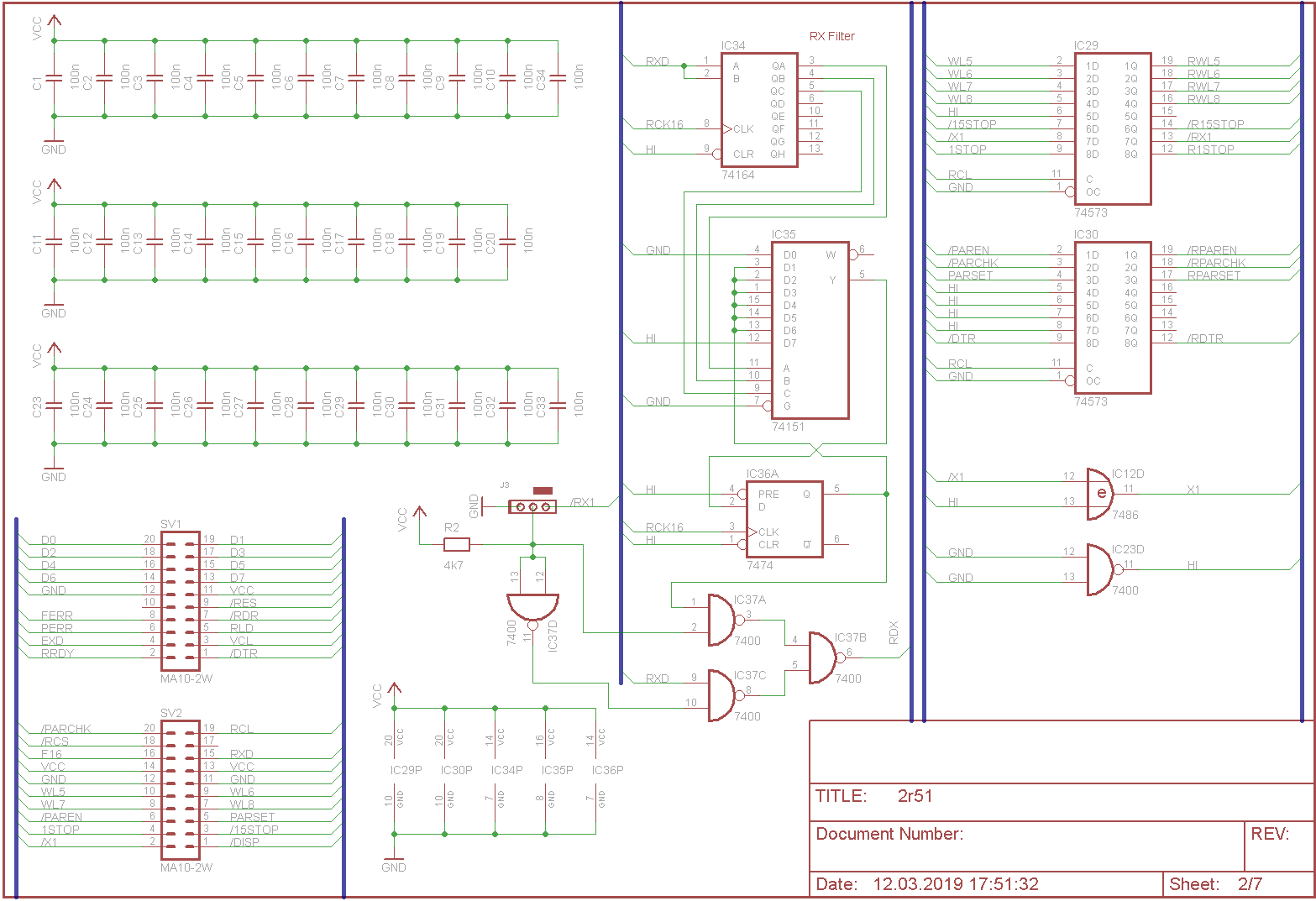Click the IC30 74573 latch body
The height and width of the screenshot is (901, 1316).
point(1112,317)
